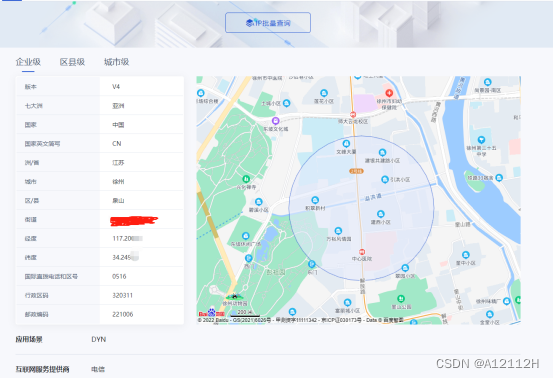Click the 富丽苑小区 building marker

coord(347,302)
